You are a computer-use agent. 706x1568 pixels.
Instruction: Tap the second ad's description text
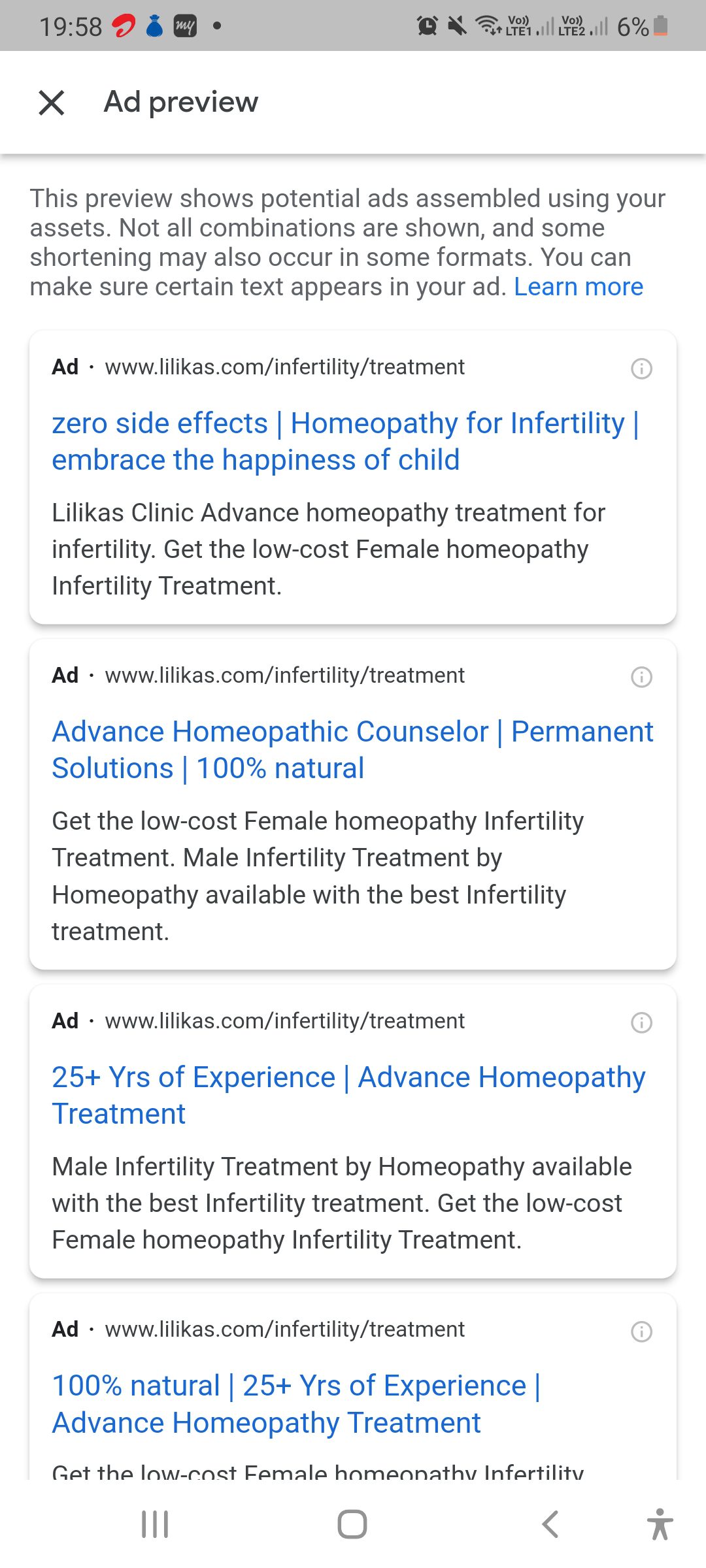(x=318, y=875)
